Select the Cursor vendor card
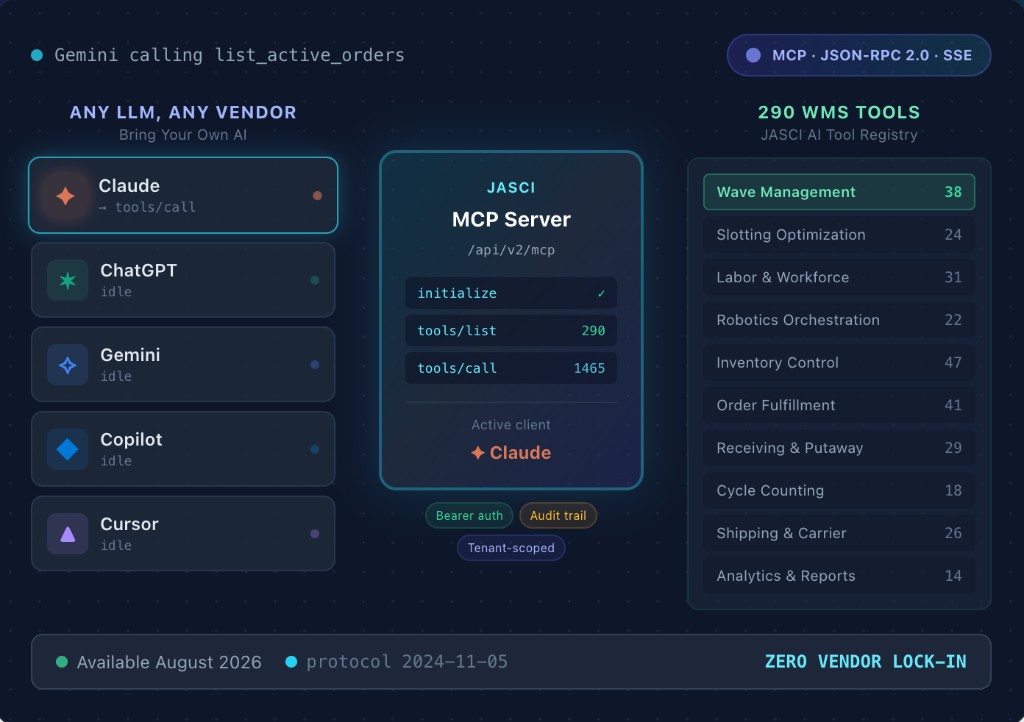This screenshot has width=1024, height=722. click(x=183, y=533)
